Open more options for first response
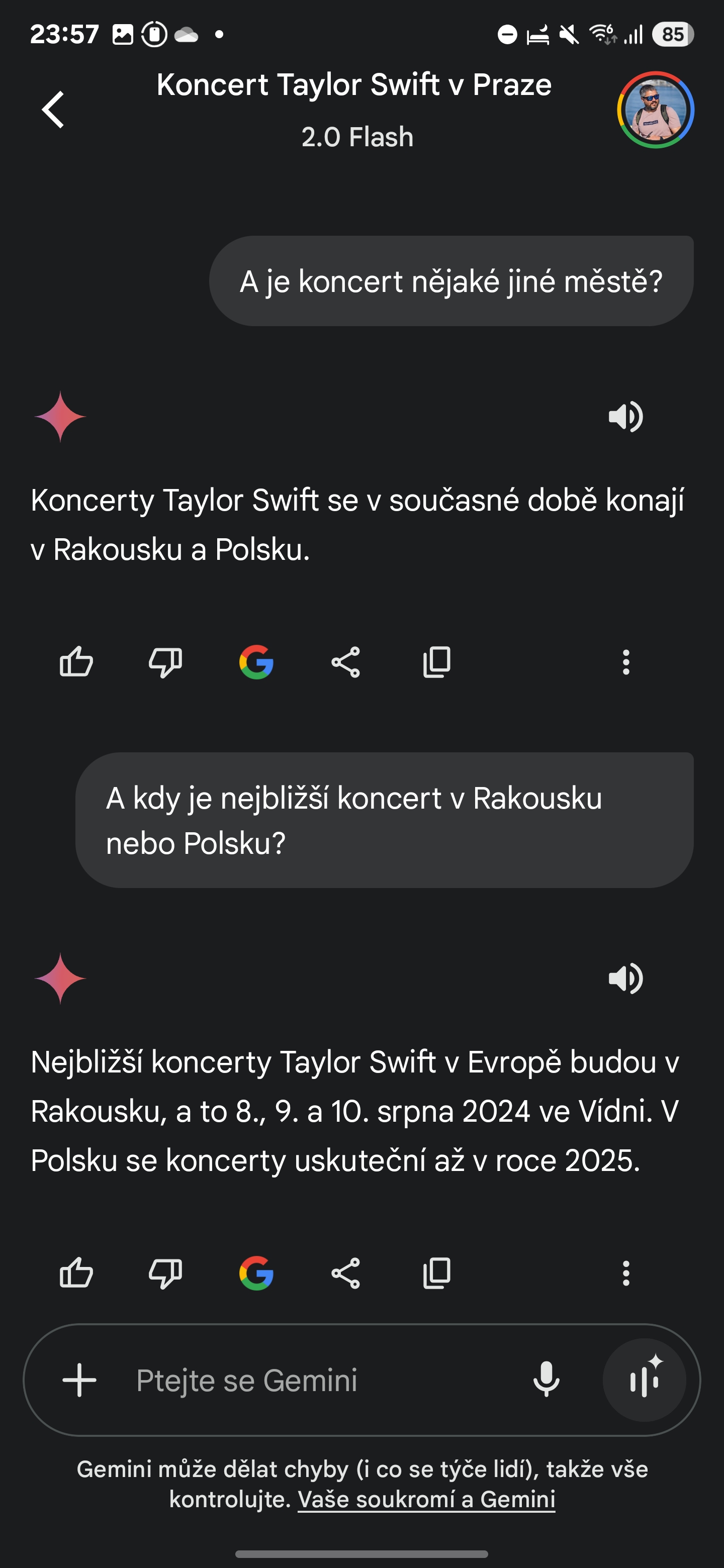This screenshot has height=1568, width=724. tap(626, 662)
